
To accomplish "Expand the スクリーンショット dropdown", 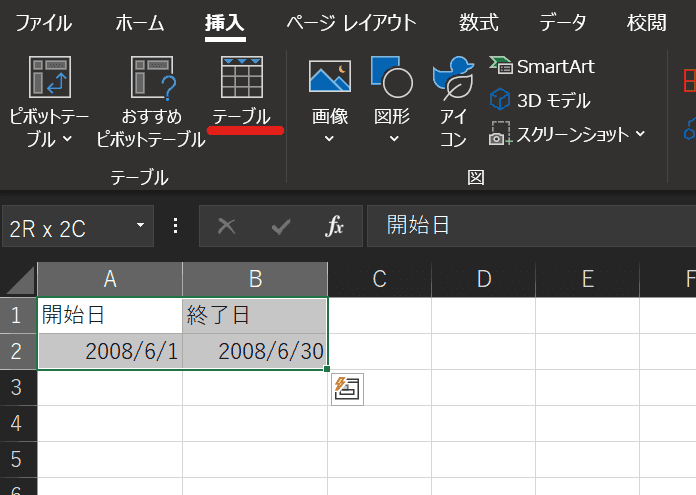I will (640, 134).
